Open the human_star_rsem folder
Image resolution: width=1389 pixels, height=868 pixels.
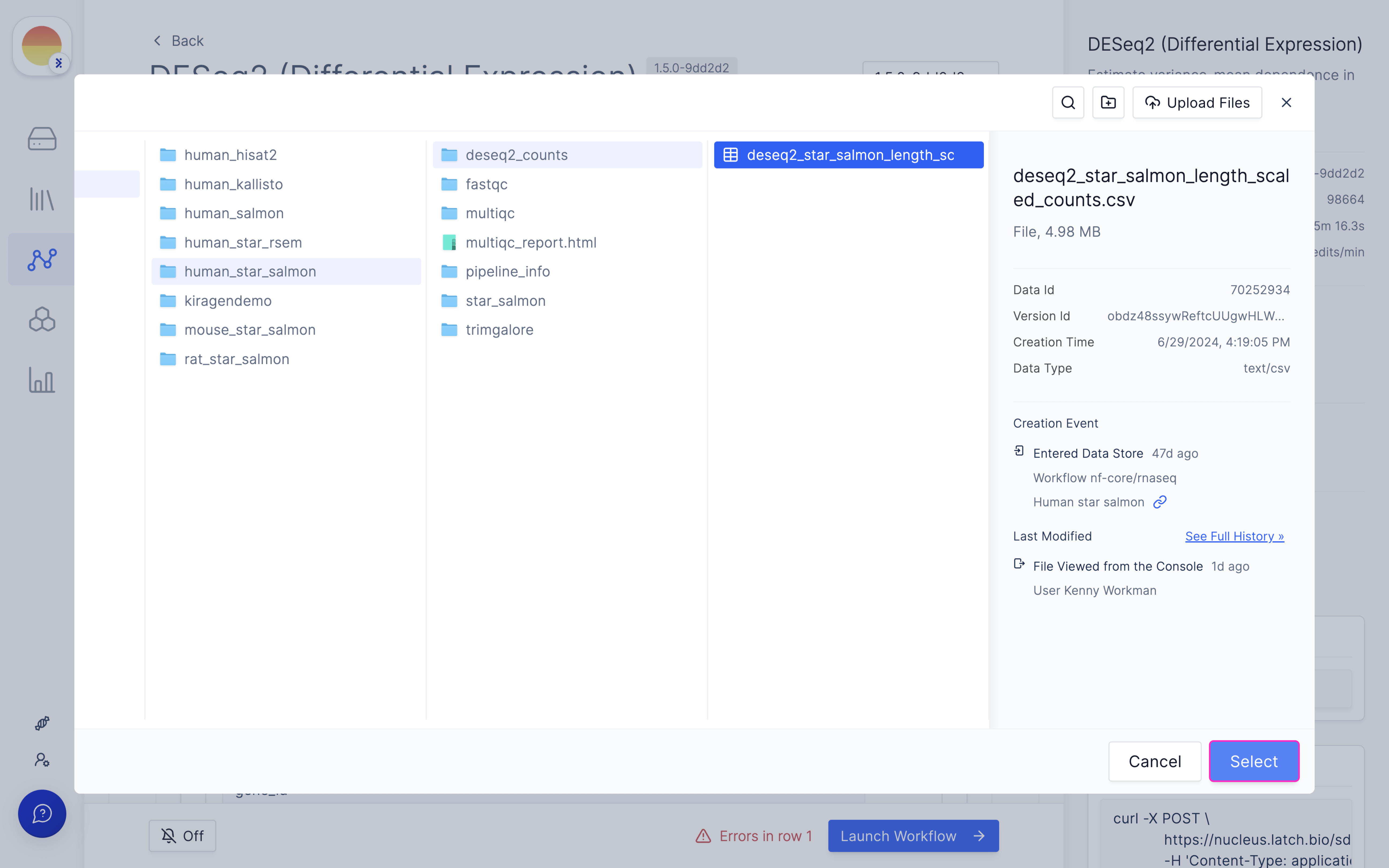(286, 242)
